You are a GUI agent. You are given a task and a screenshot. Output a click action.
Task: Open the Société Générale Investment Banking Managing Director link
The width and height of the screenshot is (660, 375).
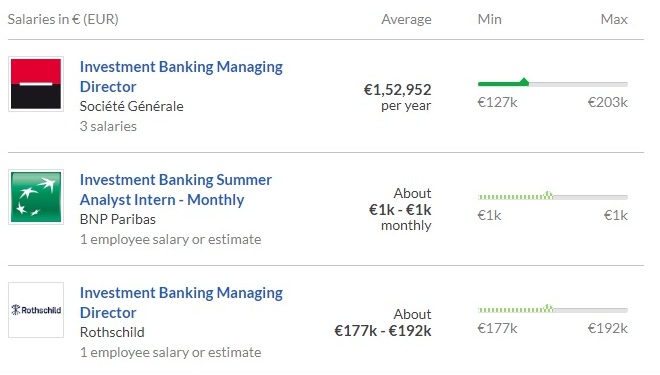pos(181,77)
